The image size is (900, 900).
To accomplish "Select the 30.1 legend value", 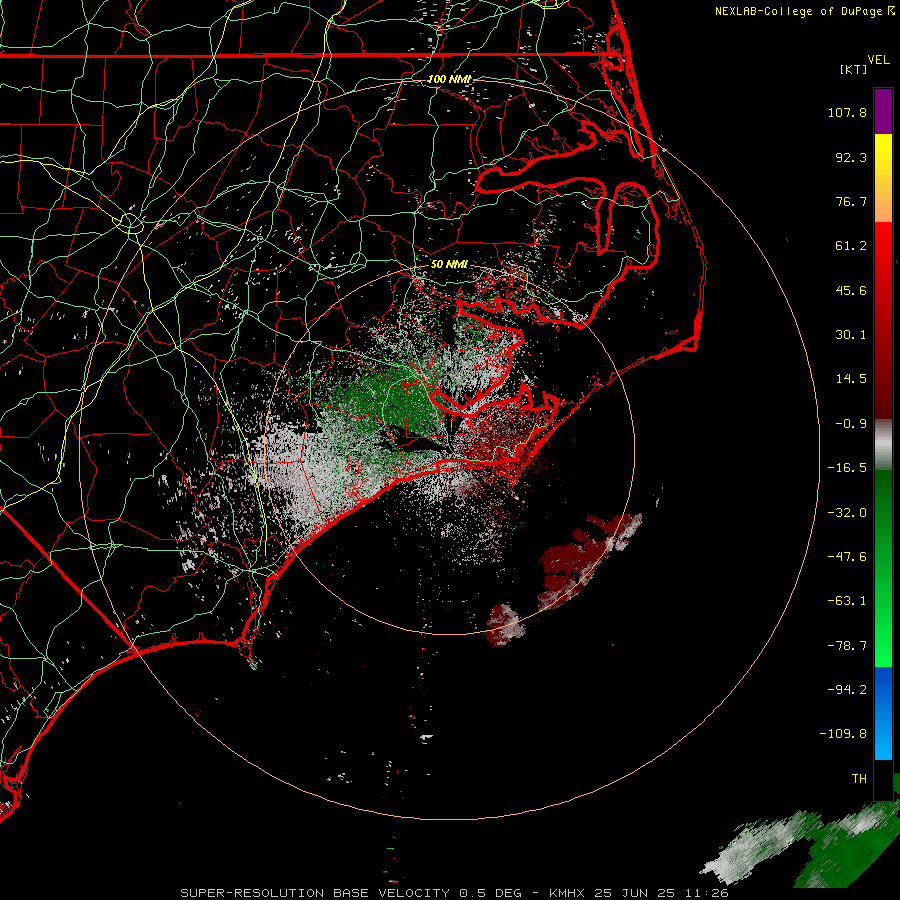I will click(851, 335).
